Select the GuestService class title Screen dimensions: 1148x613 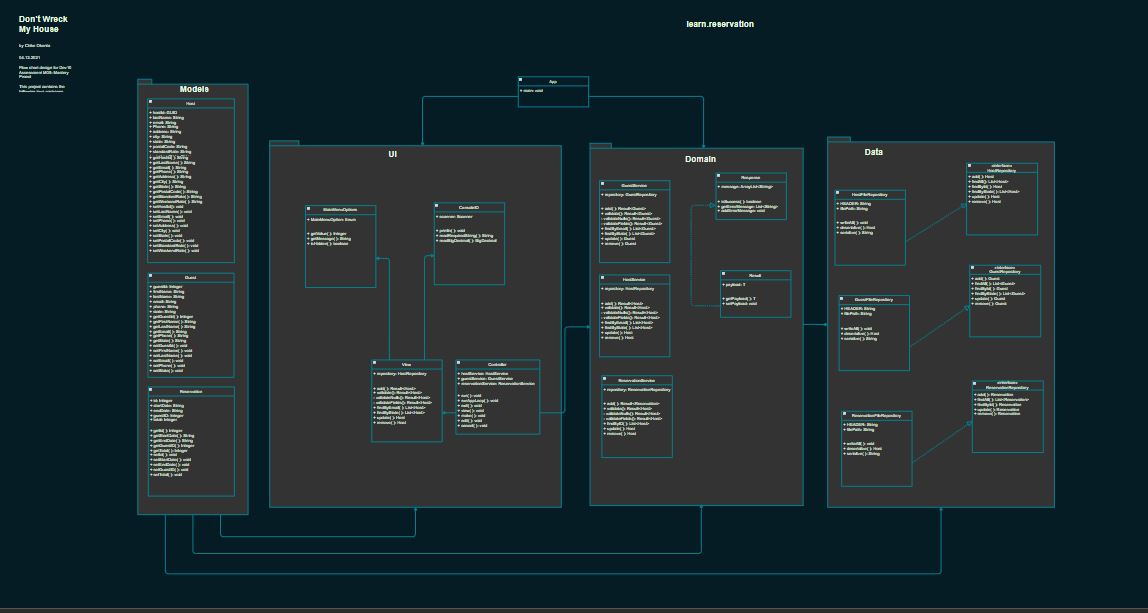tap(635, 186)
